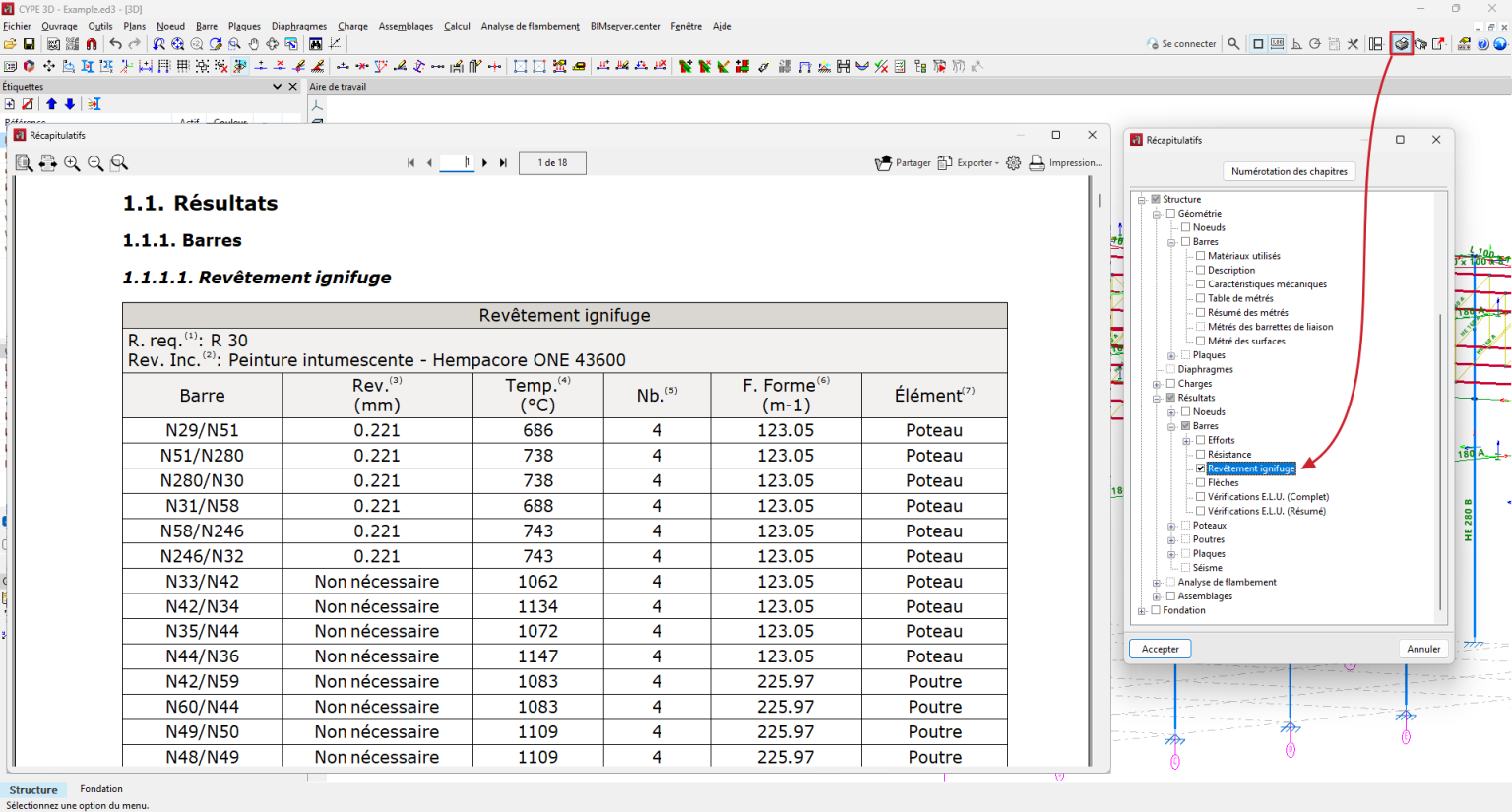Image resolution: width=1512 pixels, height=812 pixels.
Task: Click the page number input field
Action: click(456, 163)
